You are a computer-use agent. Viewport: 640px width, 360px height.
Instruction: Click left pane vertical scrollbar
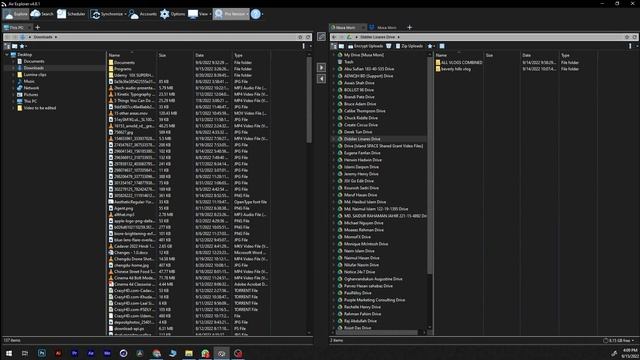(x=309, y=100)
